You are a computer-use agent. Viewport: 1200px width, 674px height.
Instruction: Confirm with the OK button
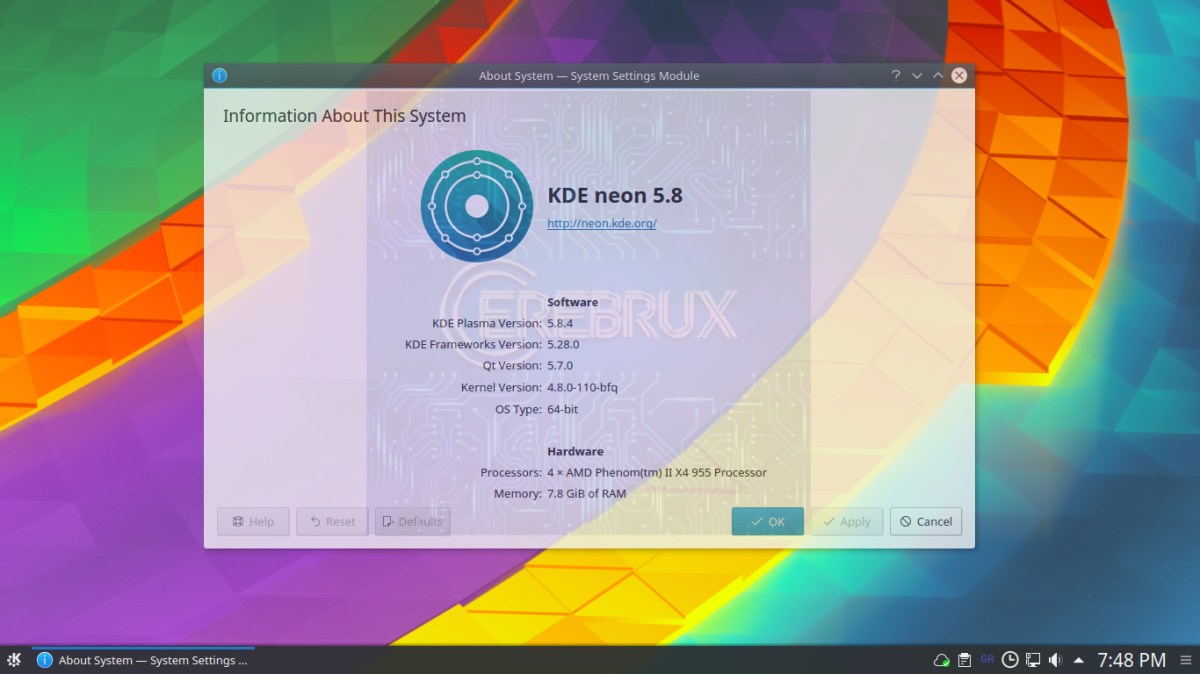[767, 521]
